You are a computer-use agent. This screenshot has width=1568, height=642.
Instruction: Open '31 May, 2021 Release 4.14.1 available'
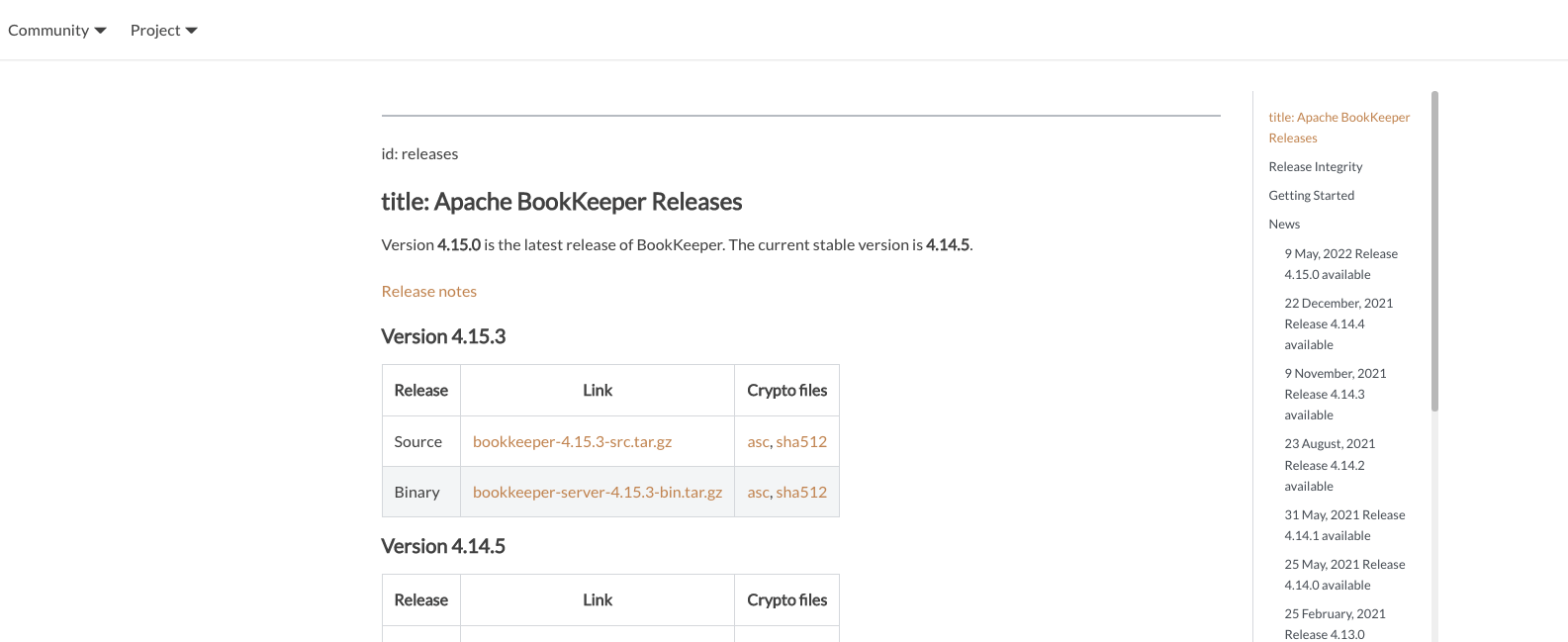point(1344,525)
